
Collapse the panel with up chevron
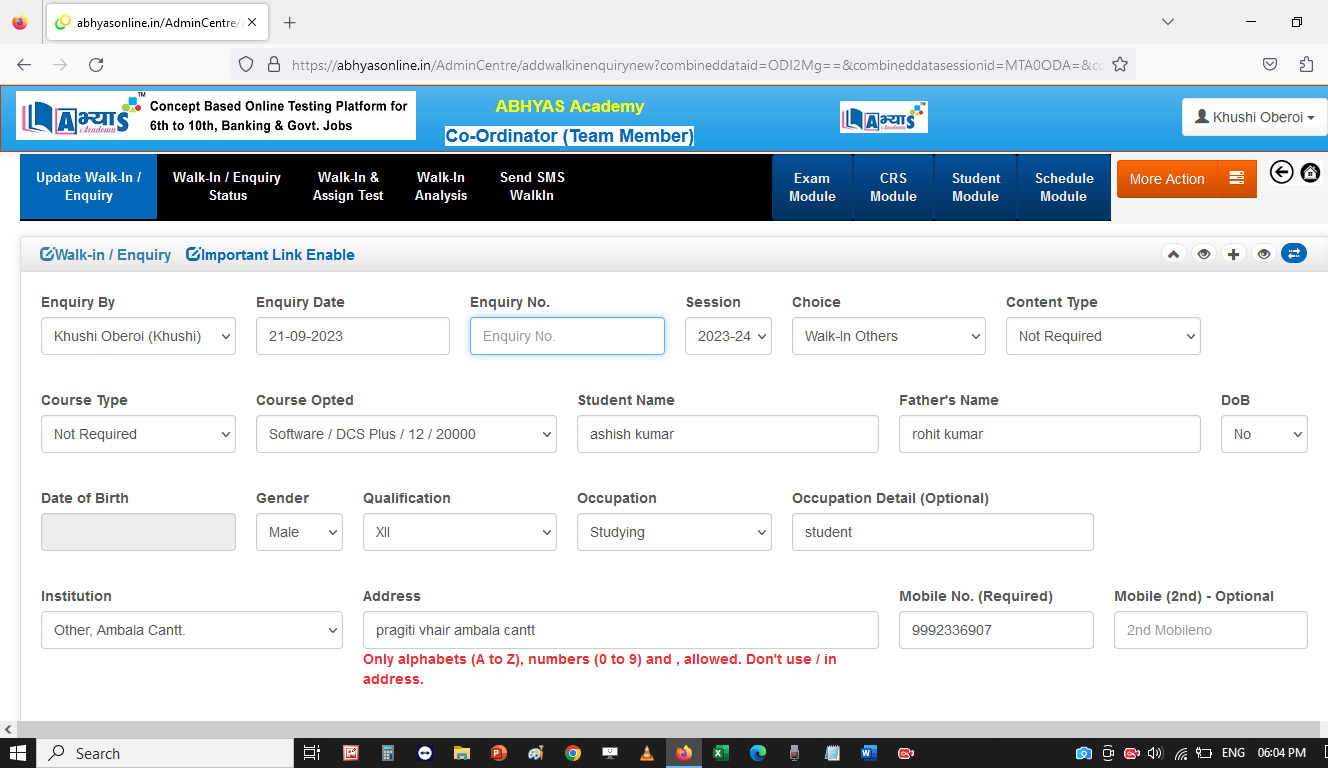1173,254
